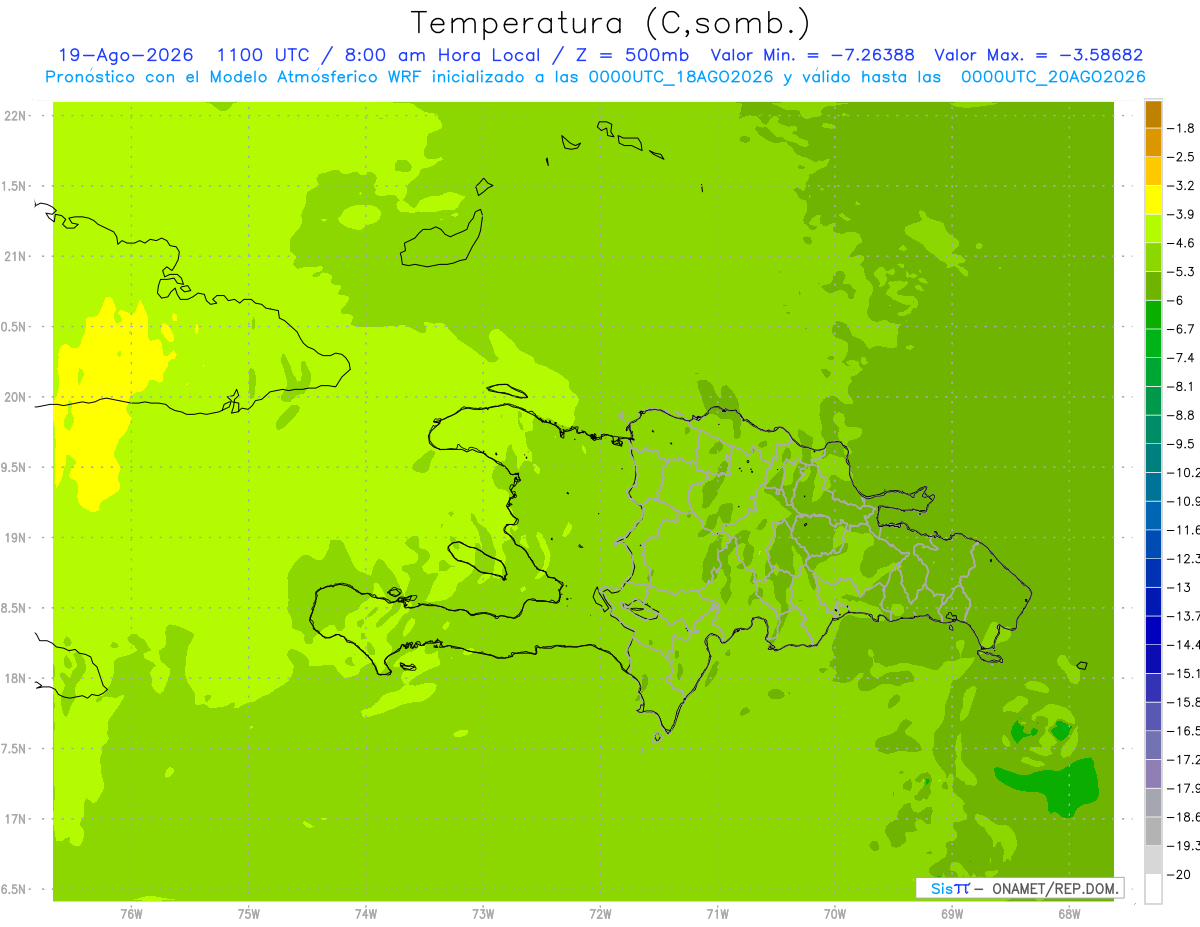Click the 22N latitude label
1200x927 pixels.
tap(16, 116)
